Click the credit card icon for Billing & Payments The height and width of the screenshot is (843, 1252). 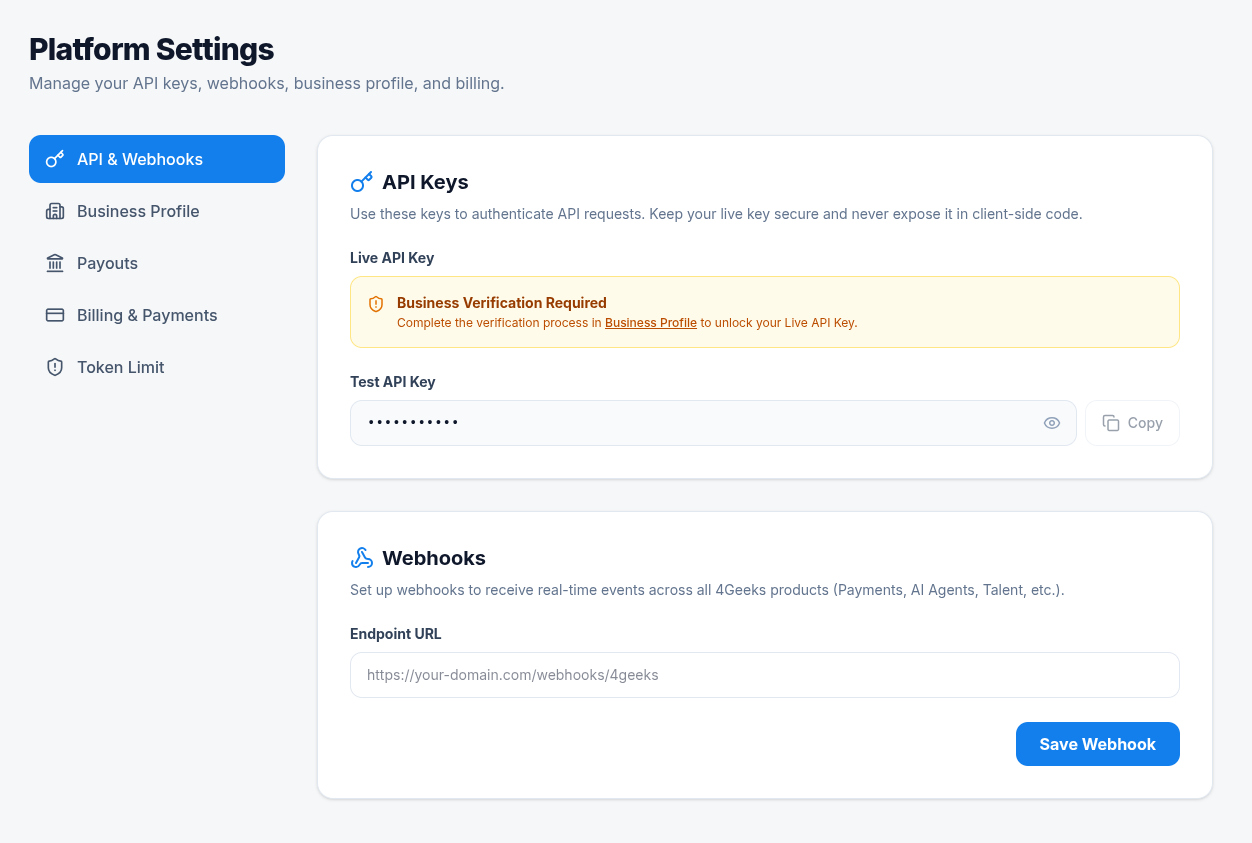tap(55, 315)
